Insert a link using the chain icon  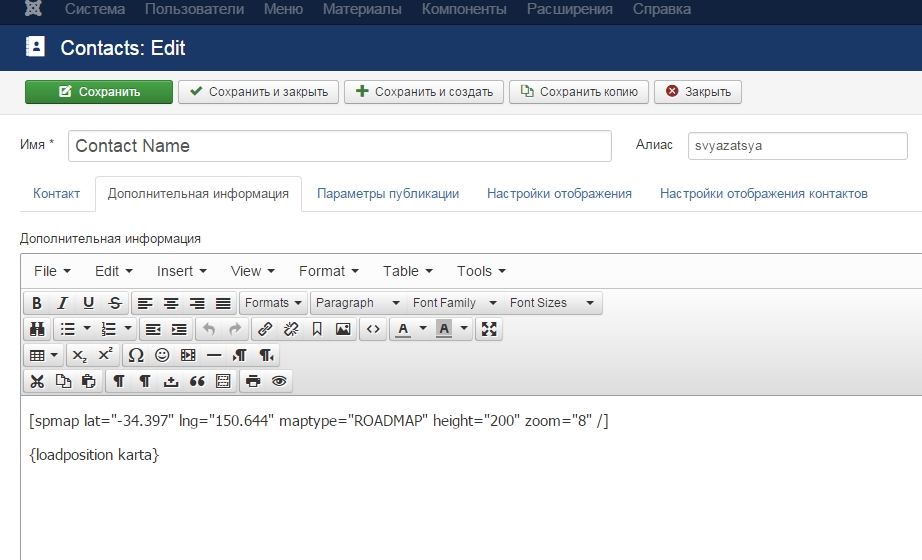[265, 329]
